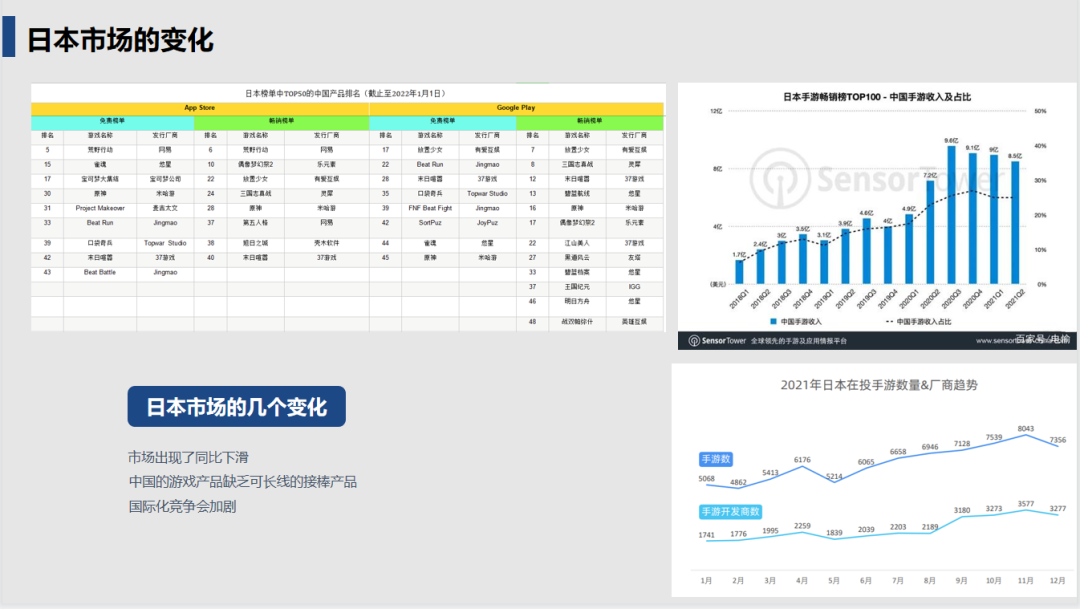The width and height of the screenshot is (1080, 609).
Task: Click bullet 国际化竞争会加剧
Action: coord(183,506)
